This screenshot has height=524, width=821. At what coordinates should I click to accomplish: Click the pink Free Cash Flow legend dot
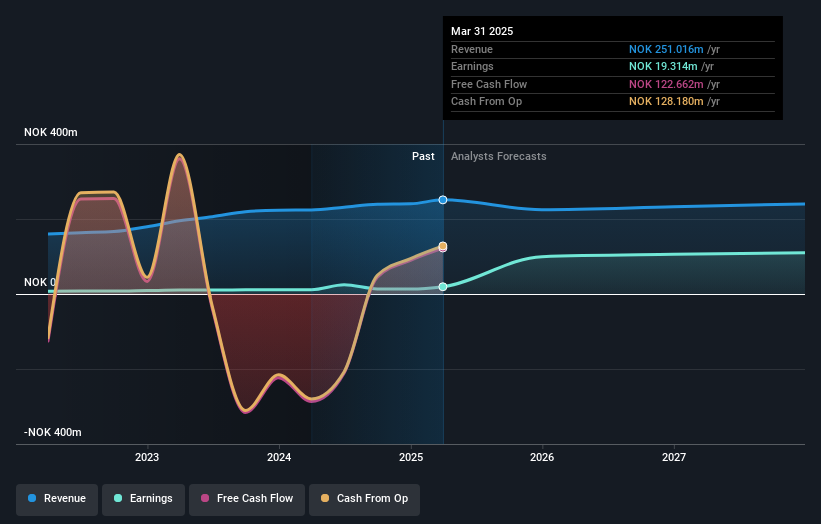205,498
